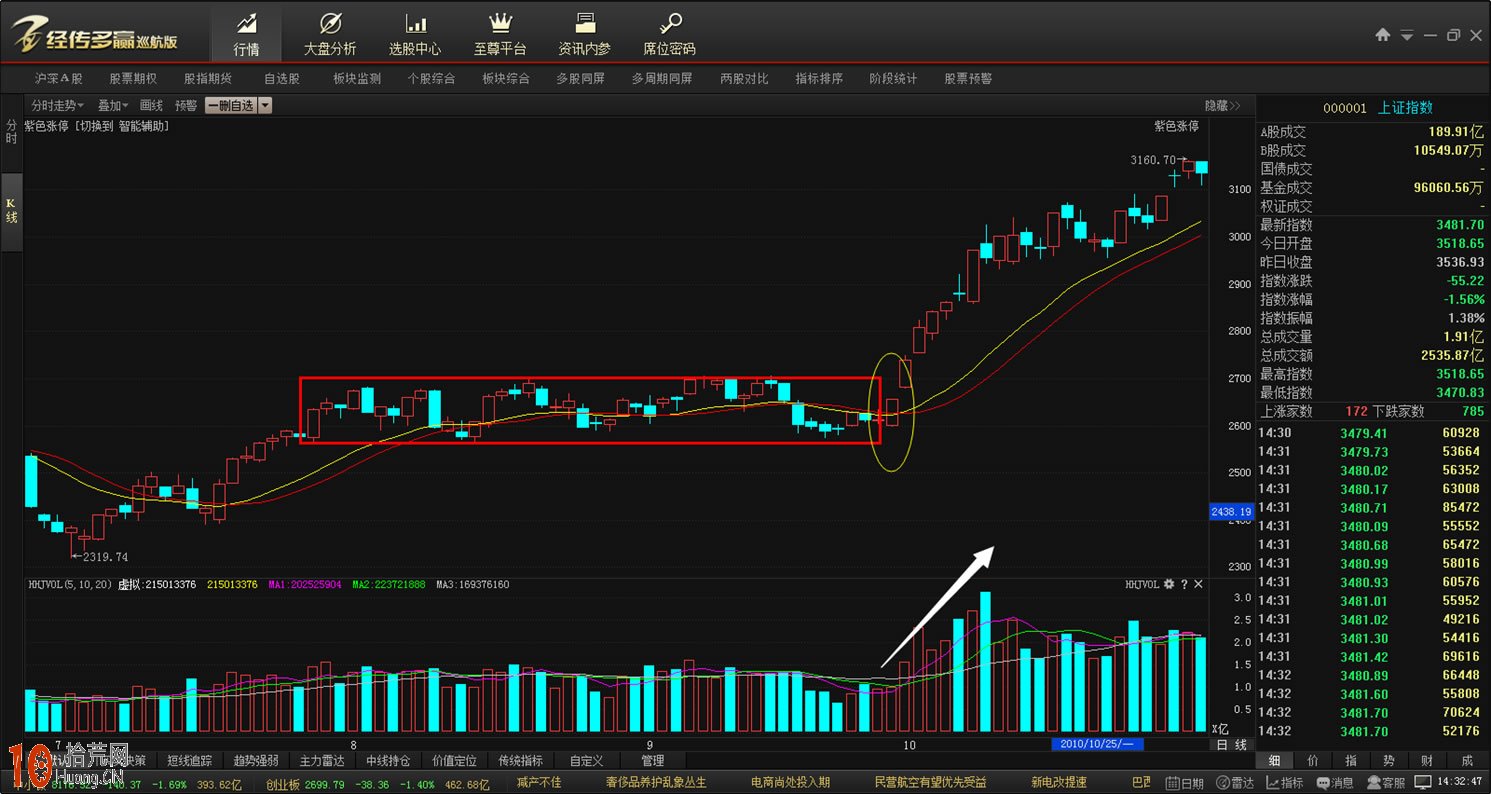Click the 一删自选 button
This screenshot has height=794, width=1491.
[231, 105]
